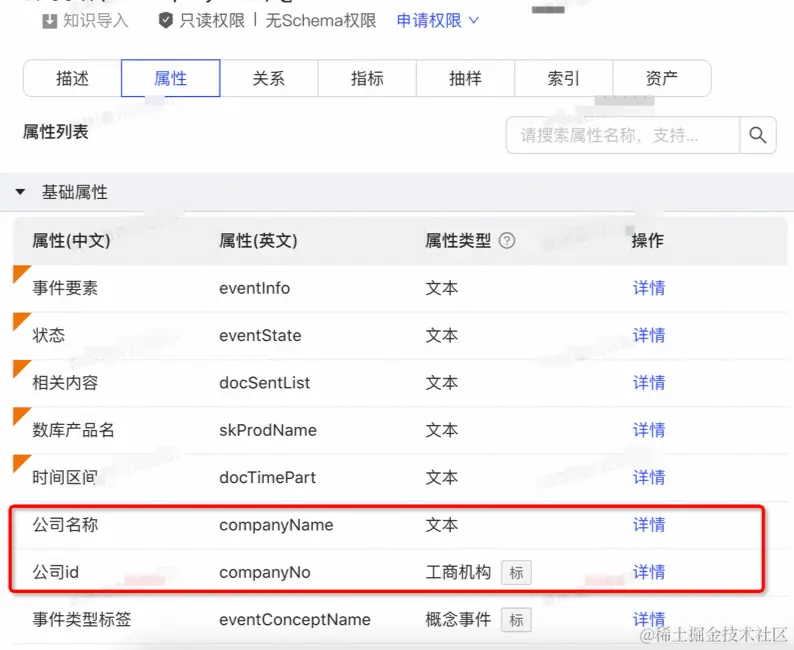Image resolution: width=794 pixels, height=650 pixels.
Task: Click the 属性列表 heading
Action: pyautogui.click(x=56, y=132)
